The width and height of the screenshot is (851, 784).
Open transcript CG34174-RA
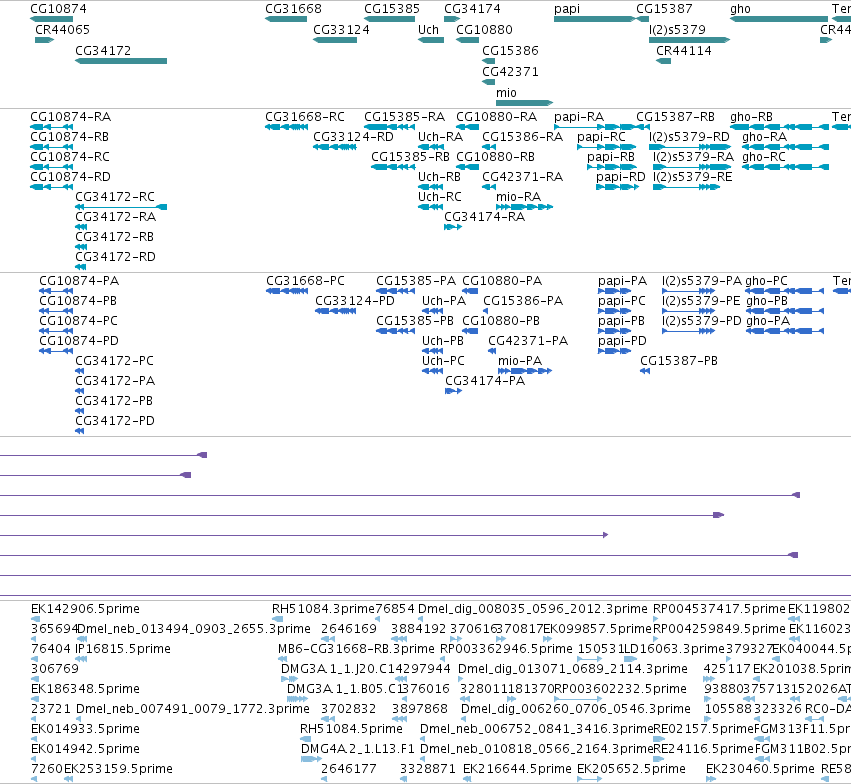[x=485, y=217]
